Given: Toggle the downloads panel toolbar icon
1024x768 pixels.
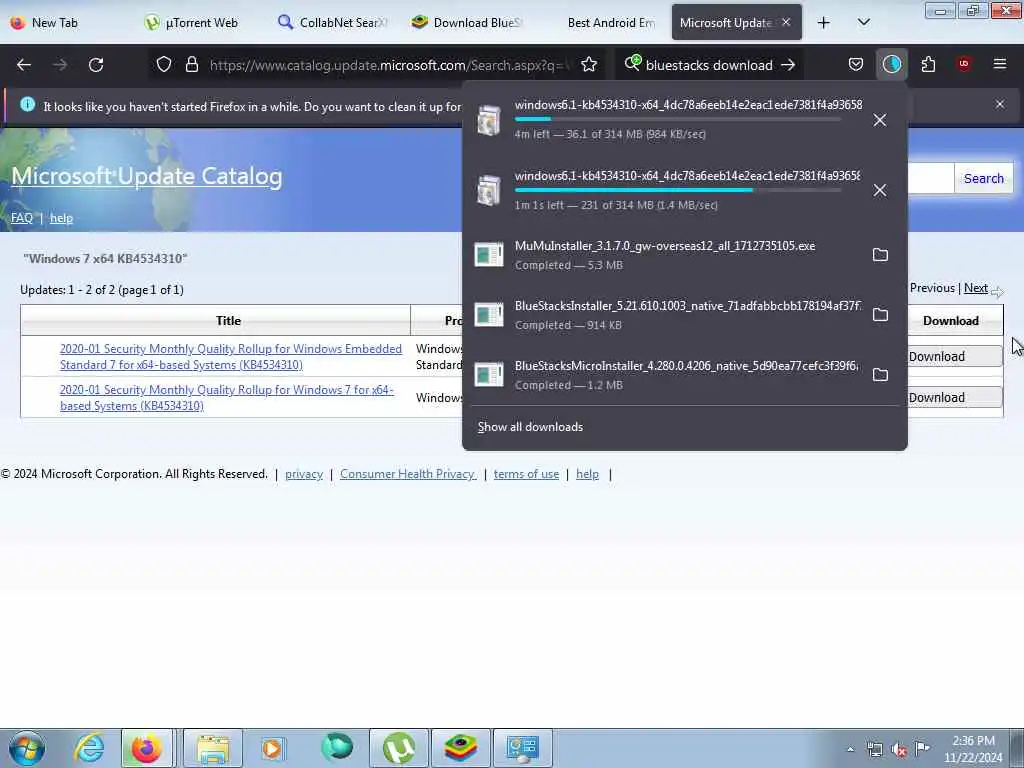Looking at the screenshot, I should [892, 64].
